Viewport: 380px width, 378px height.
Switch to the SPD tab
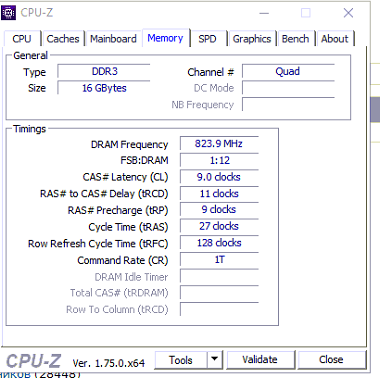(207, 39)
